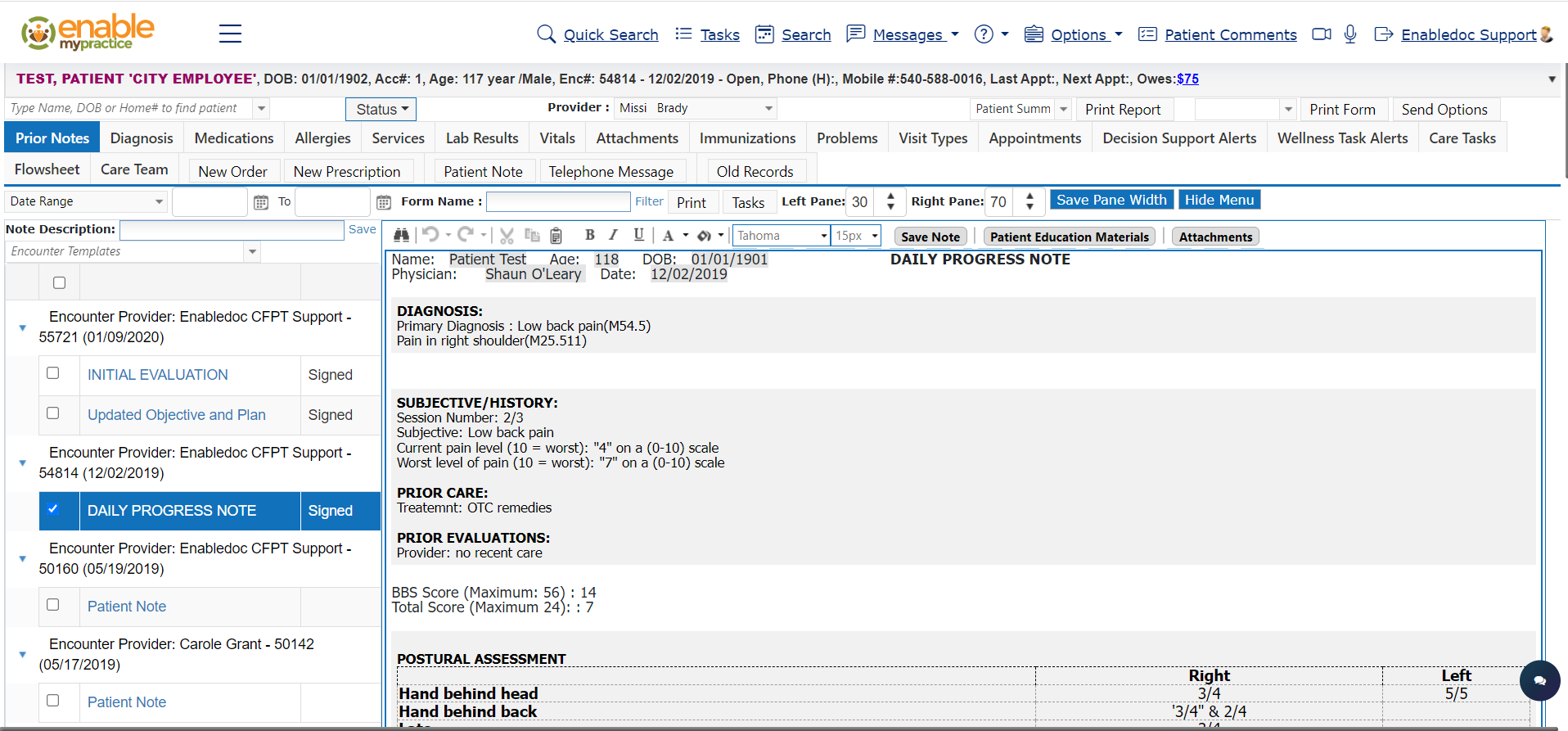This screenshot has height=731, width=1568.
Task: Open the chat bubble widget
Action: click(x=1539, y=680)
